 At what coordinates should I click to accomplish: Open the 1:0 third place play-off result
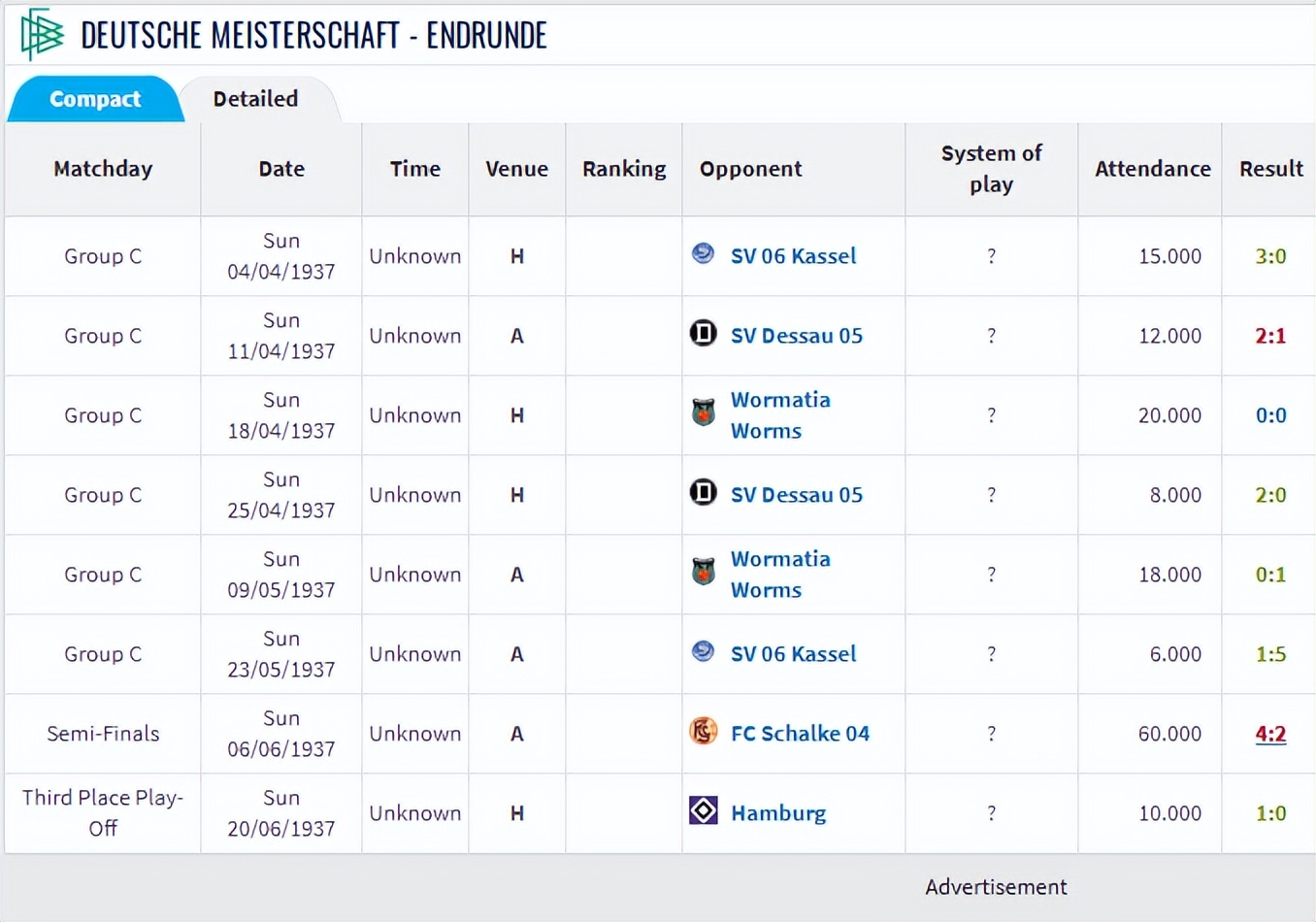(x=1270, y=813)
